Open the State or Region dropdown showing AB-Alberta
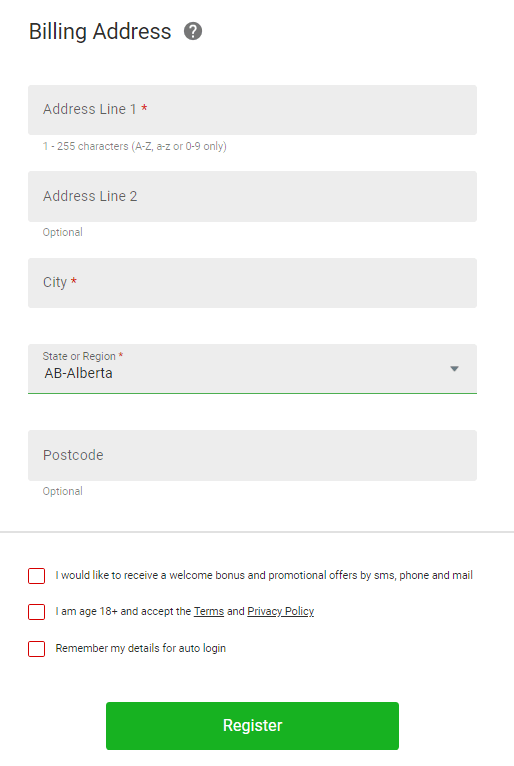This screenshot has width=514, height=766. pyautogui.click(x=252, y=369)
